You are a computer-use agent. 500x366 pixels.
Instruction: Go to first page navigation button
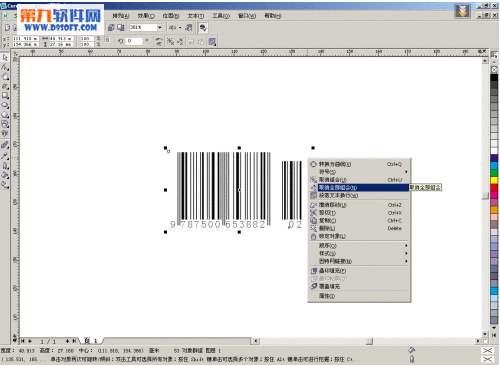click(23, 341)
